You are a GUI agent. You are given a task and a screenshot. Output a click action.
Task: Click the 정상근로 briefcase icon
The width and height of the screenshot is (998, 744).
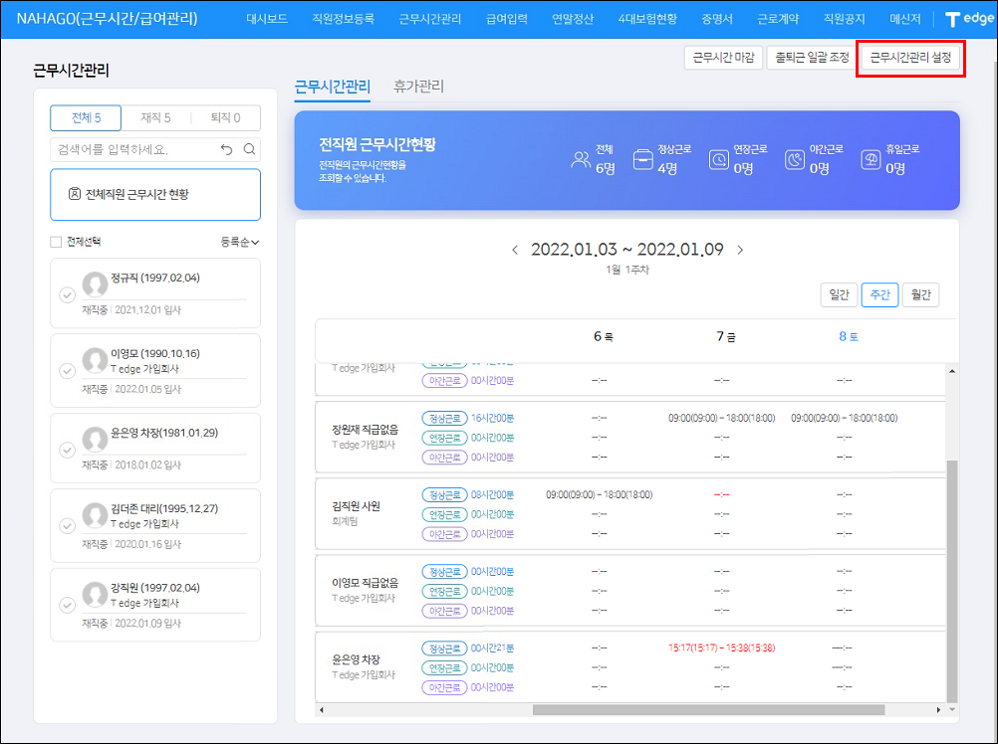click(x=643, y=159)
